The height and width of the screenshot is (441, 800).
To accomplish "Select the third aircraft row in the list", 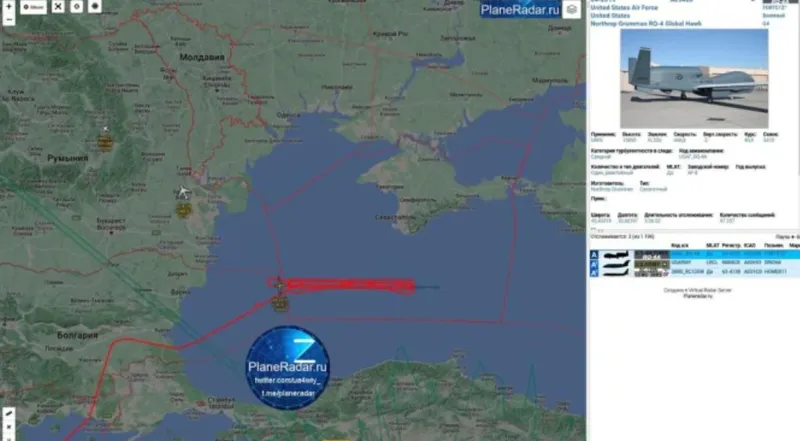I will 690,270.
